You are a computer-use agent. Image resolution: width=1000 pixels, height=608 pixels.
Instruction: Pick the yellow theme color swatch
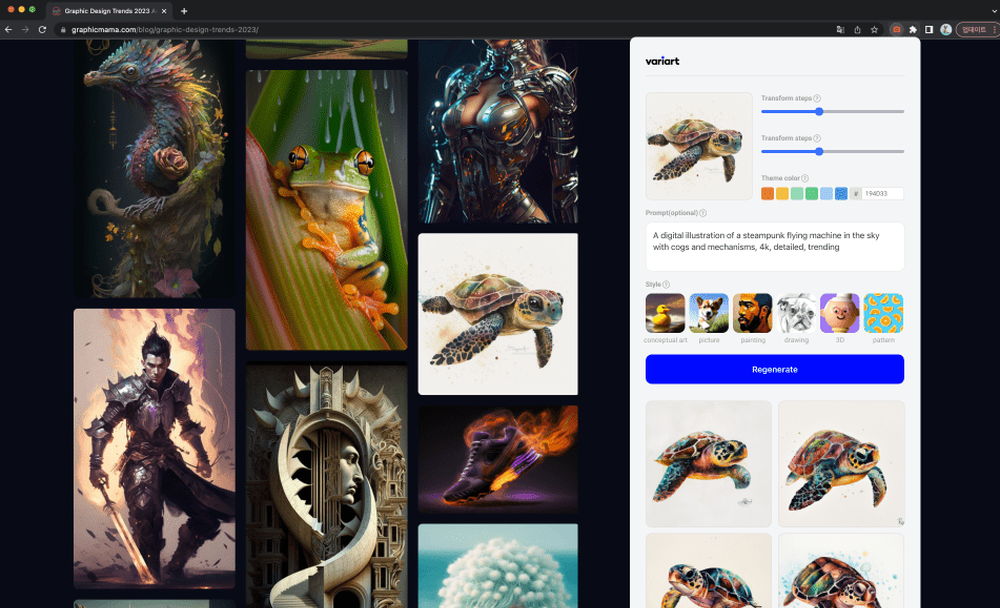click(x=782, y=193)
